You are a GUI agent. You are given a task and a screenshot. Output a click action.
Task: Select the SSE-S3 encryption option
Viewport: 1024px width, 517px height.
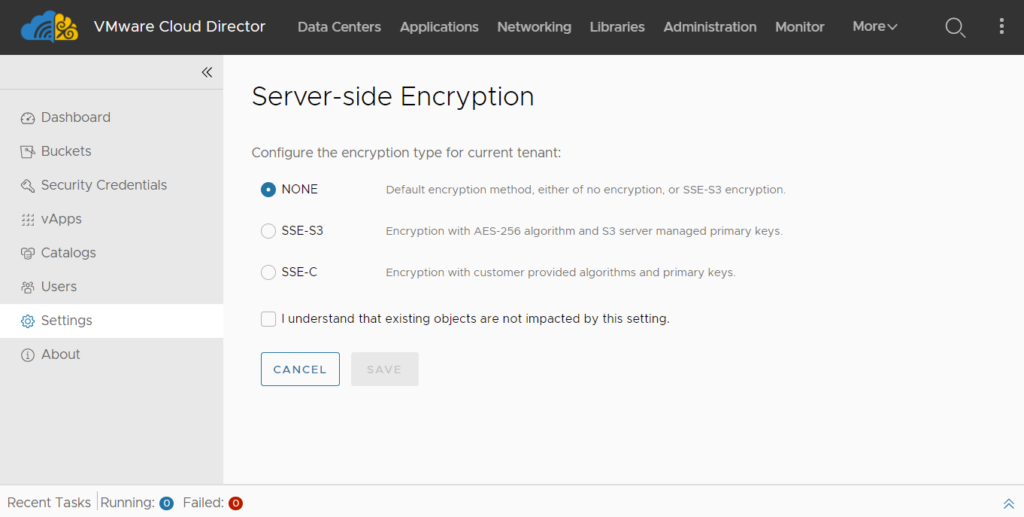coord(268,231)
